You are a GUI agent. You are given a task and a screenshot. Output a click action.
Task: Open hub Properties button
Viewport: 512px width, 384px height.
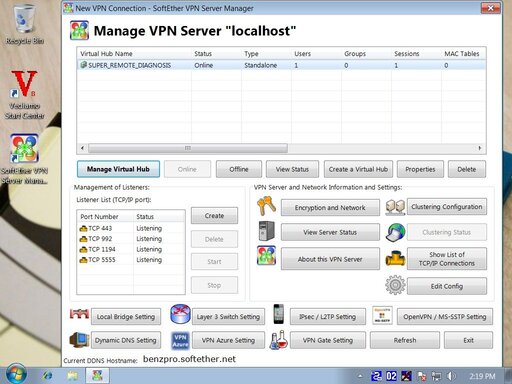(420, 169)
